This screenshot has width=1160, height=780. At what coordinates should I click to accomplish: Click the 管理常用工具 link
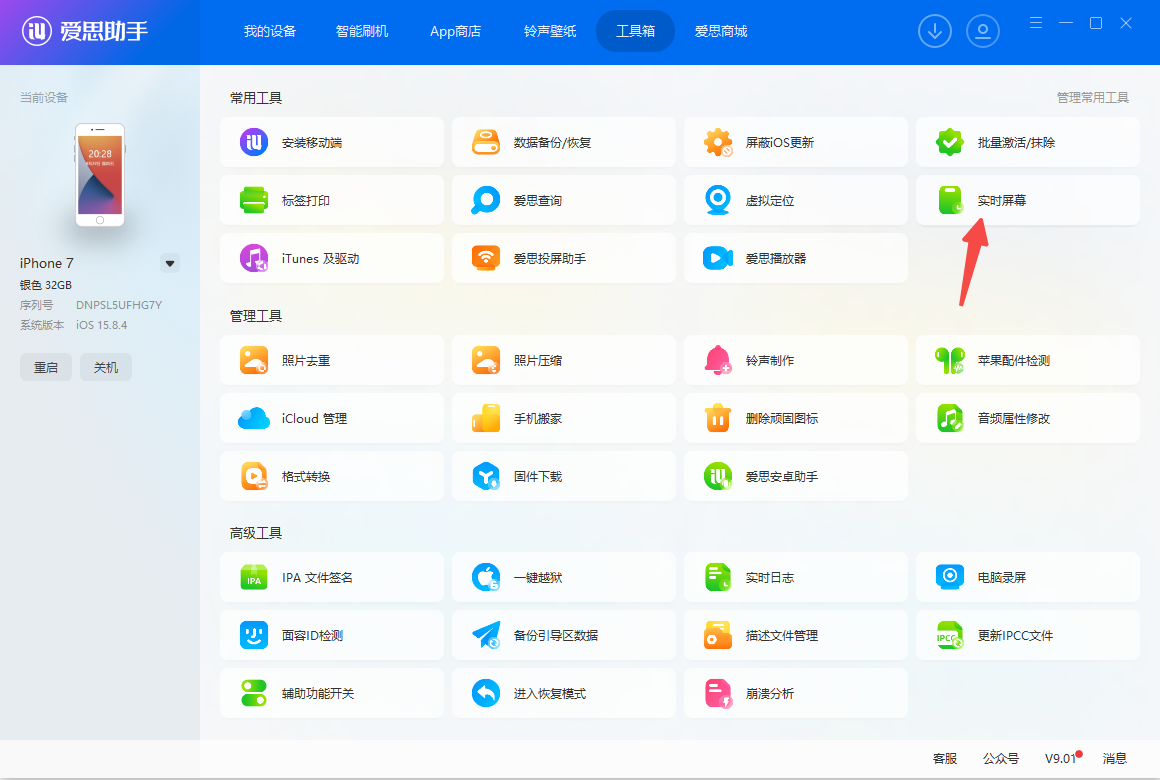(x=1092, y=98)
